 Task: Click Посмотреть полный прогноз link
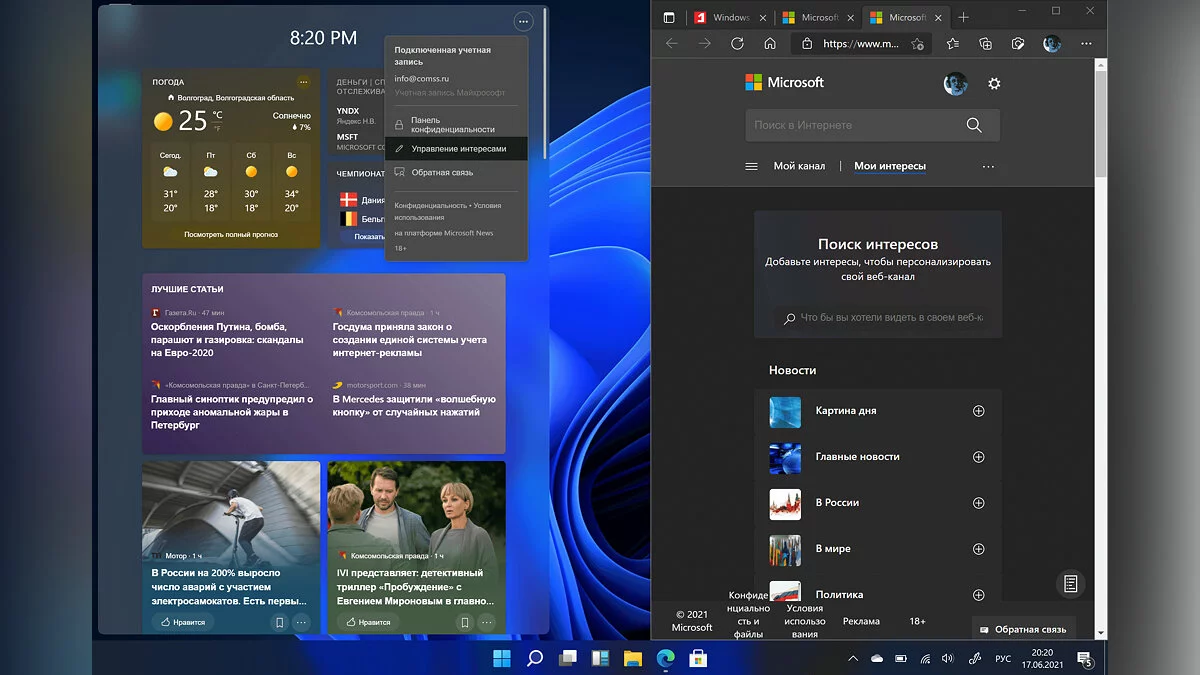pos(230,234)
